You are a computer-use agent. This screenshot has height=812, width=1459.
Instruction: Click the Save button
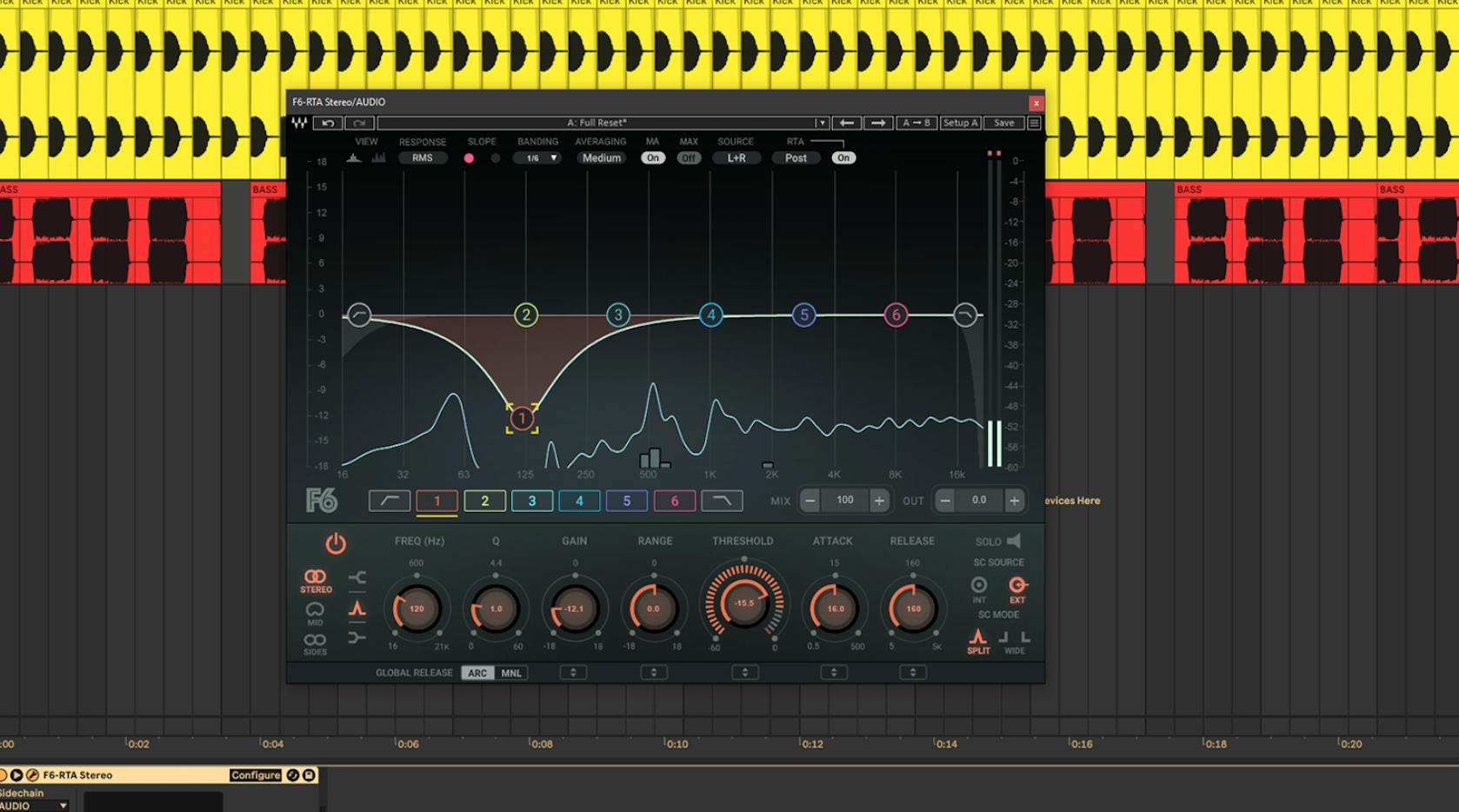[1004, 123]
